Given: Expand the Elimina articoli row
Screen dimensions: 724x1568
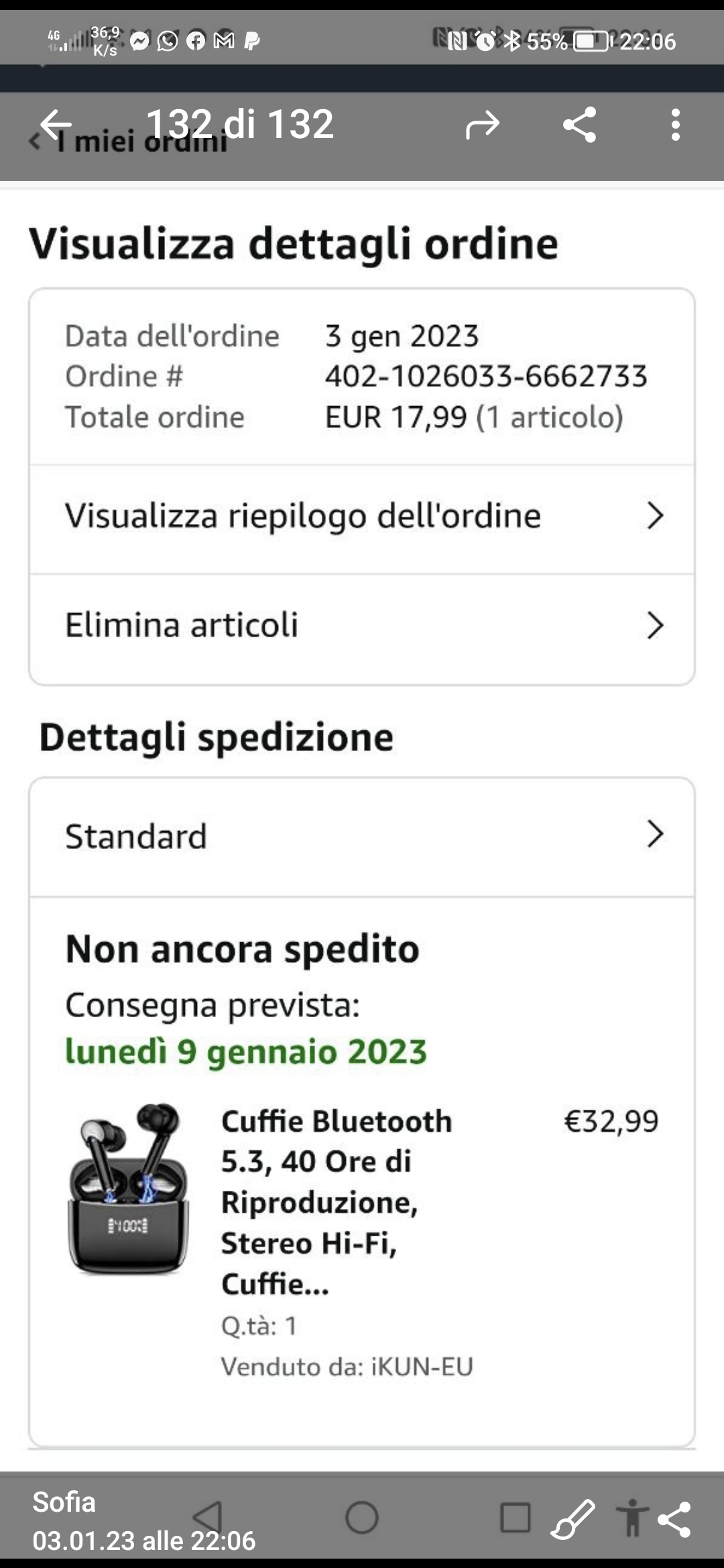Looking at the screenshot, I should tap(362, 627).
